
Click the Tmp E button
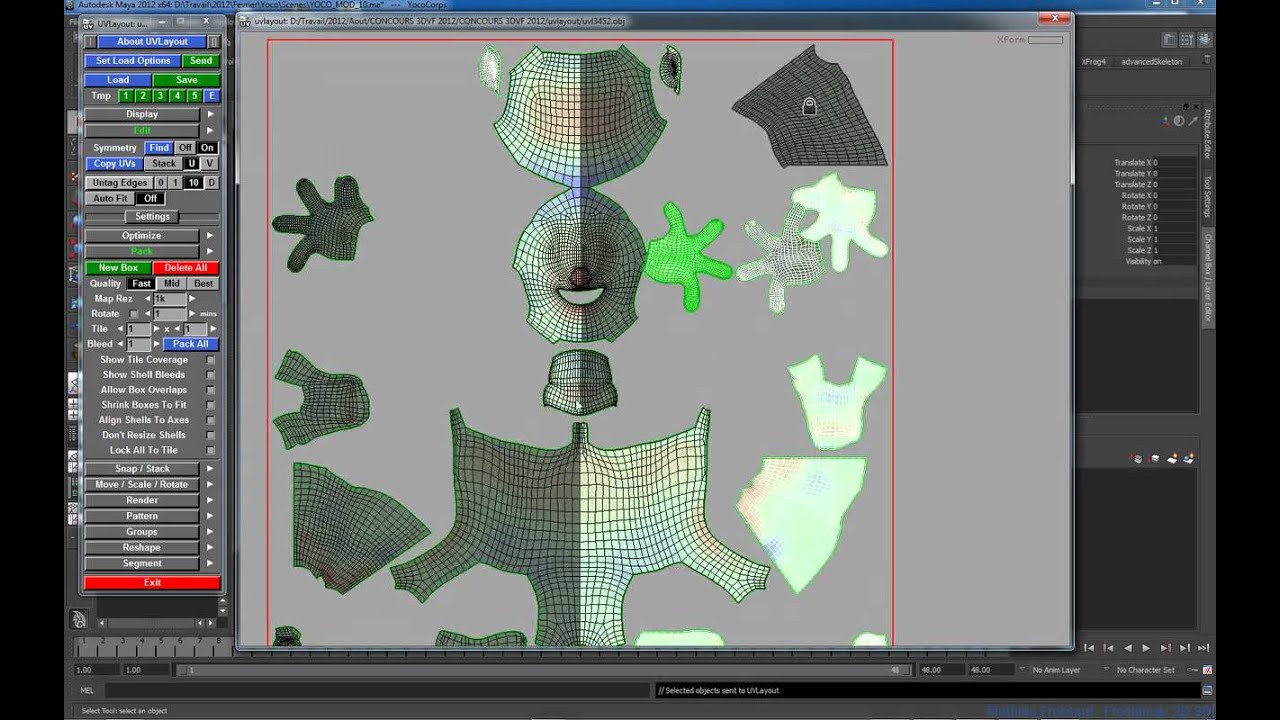[211, 96]
